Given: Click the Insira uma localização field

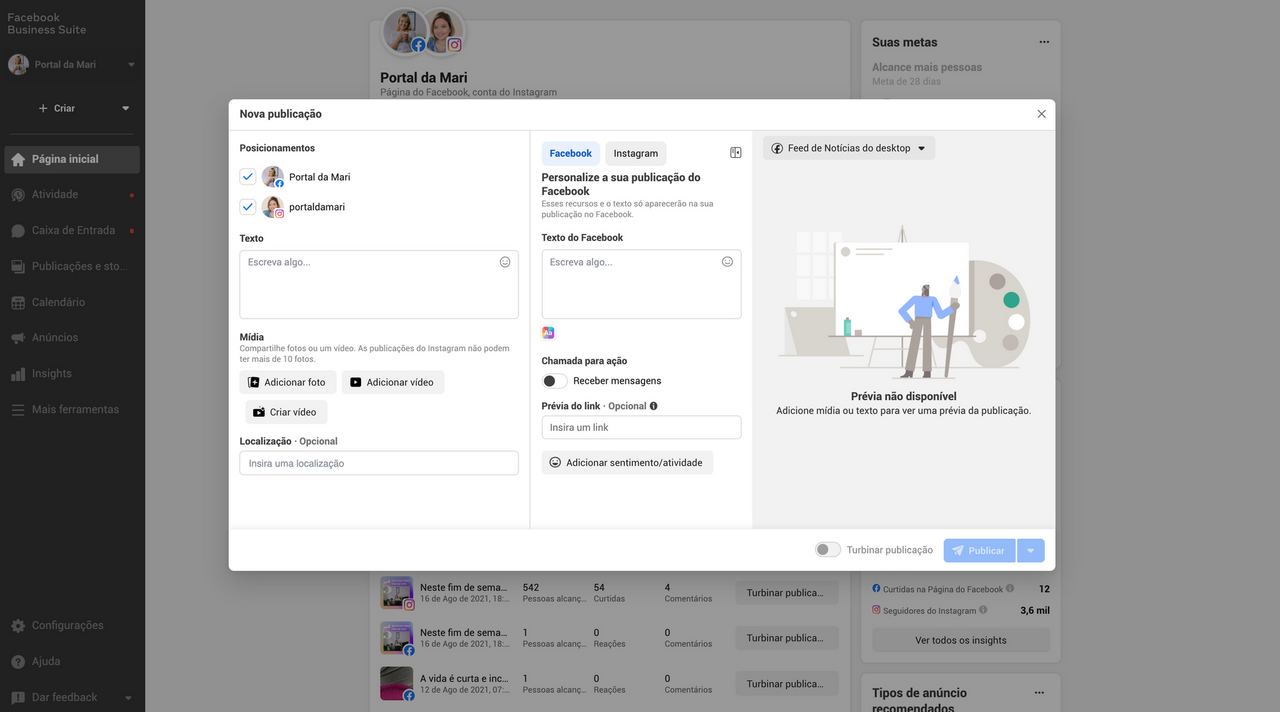Looking at the screenshot, I should point(378,463).
